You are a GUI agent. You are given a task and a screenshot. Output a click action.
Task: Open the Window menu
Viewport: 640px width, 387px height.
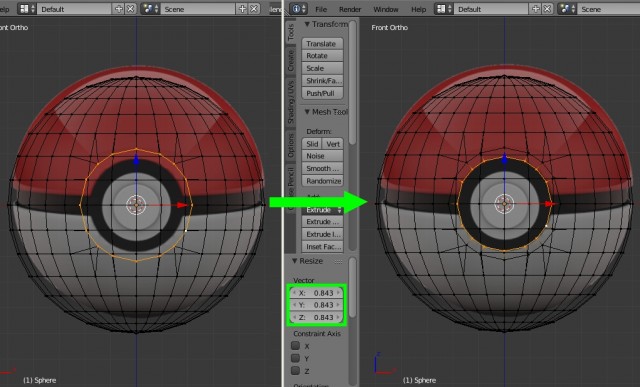386,9
